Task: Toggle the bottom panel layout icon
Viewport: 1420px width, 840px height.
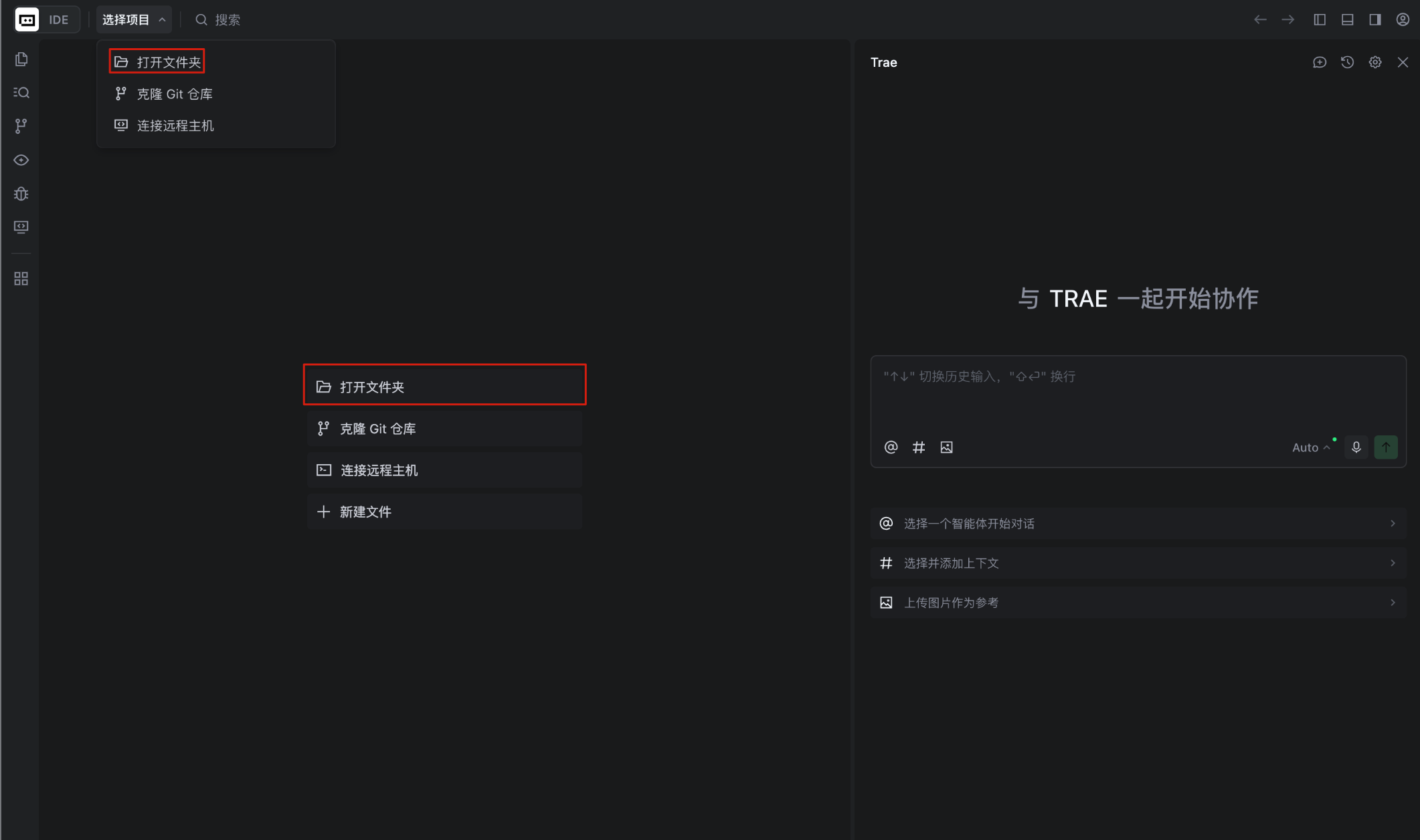Action: (1348, 19)
